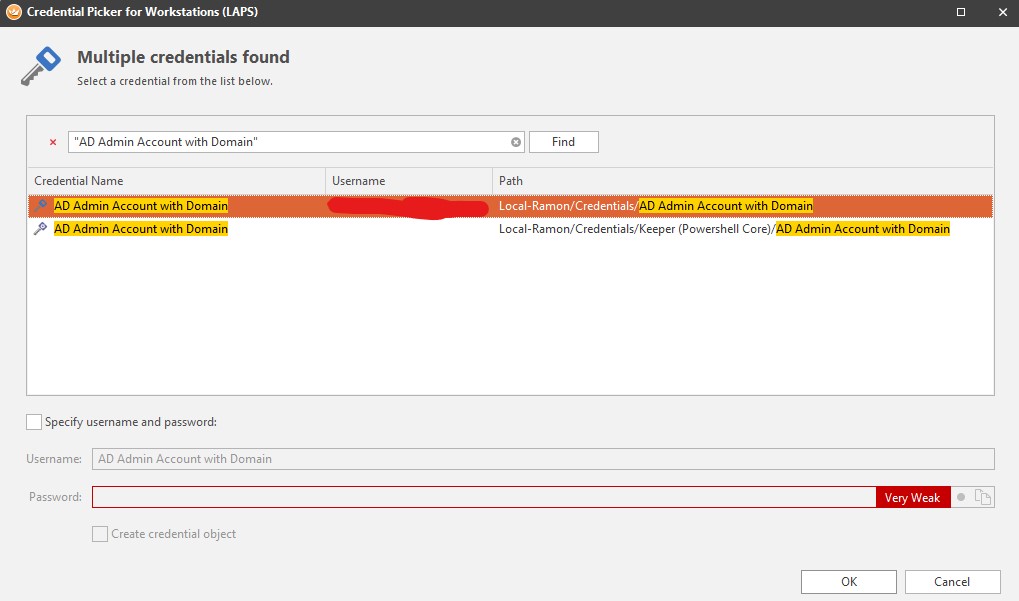
Task: Click into the credential search text field
Action: (290, 142)
